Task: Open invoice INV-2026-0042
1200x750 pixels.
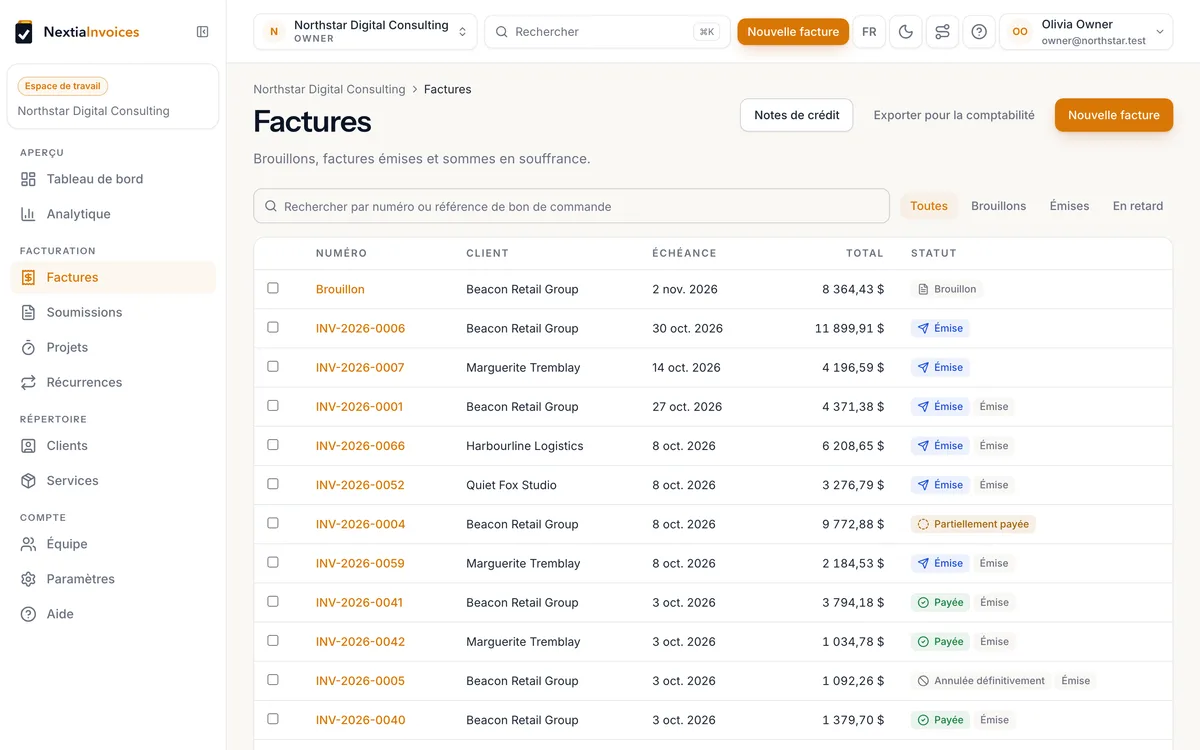Action: click(360, 642)
